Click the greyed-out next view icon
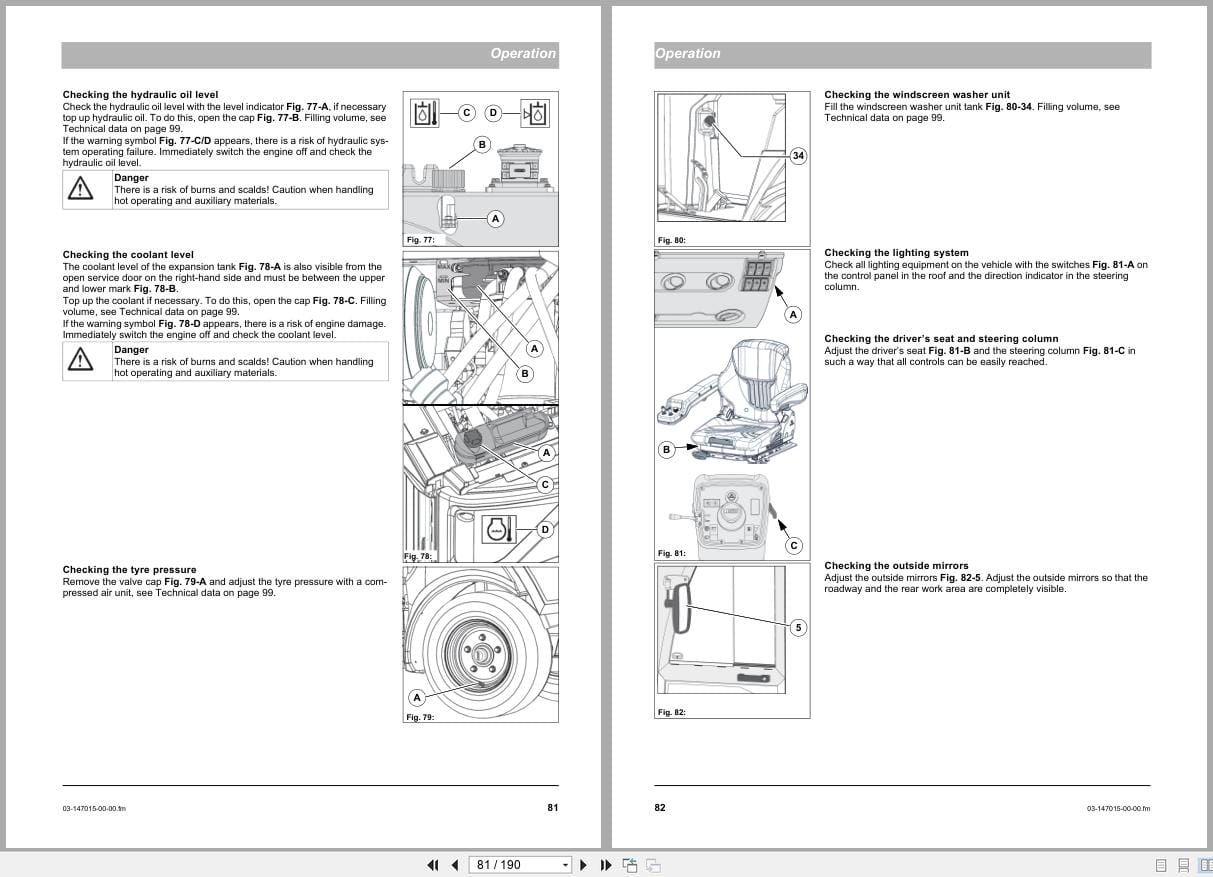This screenshot has height=877, width=1213. pyautogui.click(x=651, y=864)
